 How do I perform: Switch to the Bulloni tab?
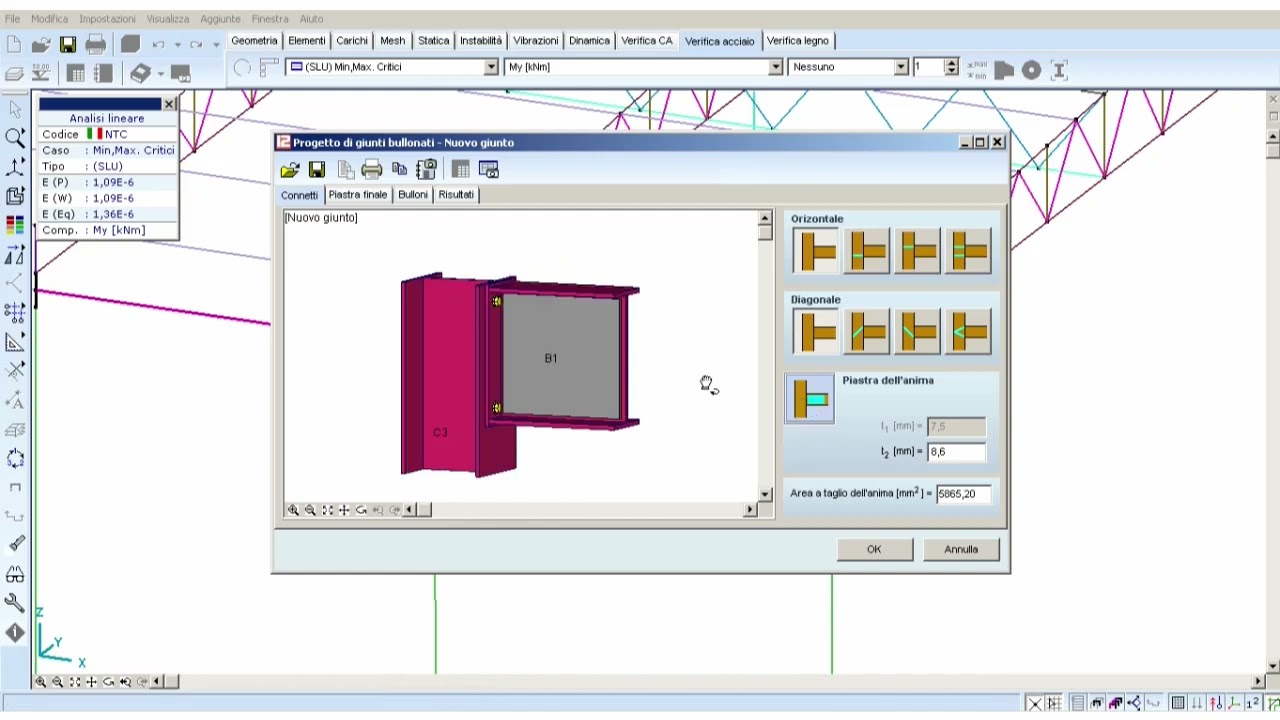point(413,194)
